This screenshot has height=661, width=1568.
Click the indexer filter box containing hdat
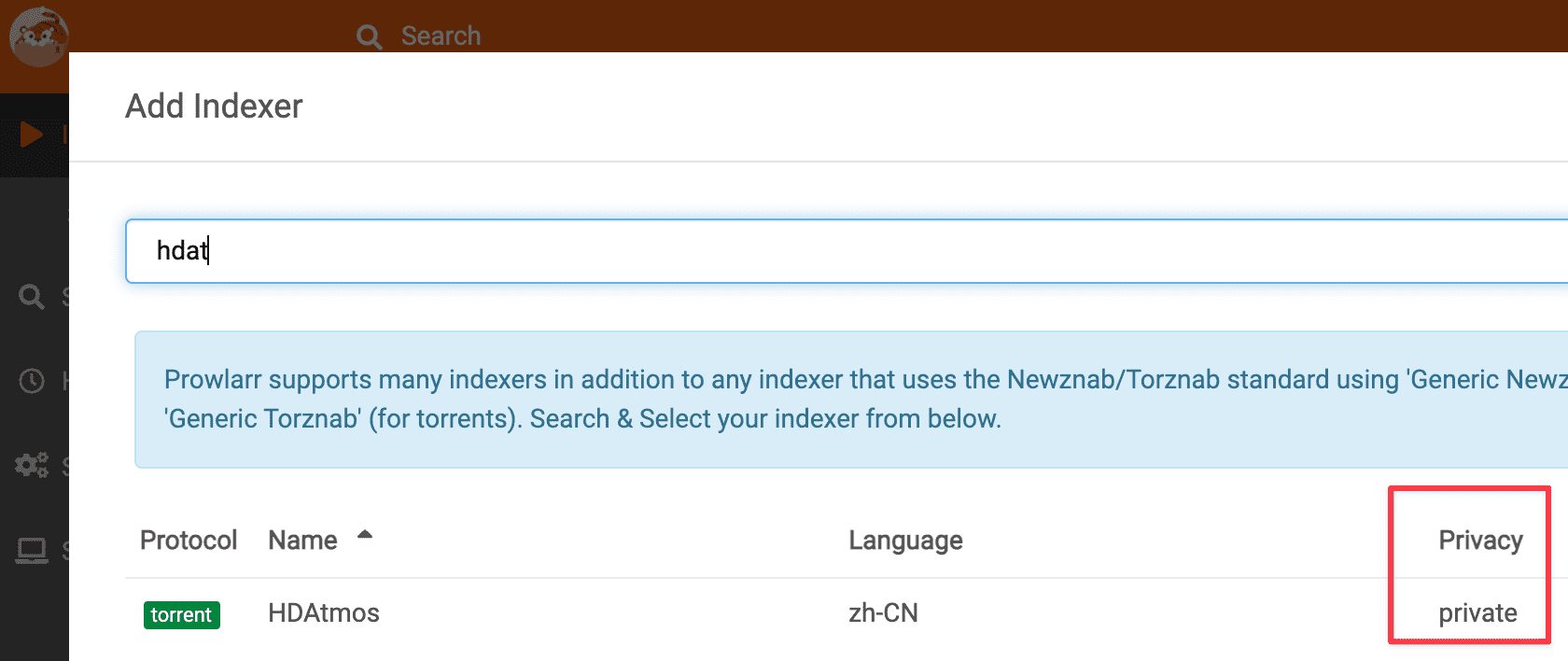point(847,251)
